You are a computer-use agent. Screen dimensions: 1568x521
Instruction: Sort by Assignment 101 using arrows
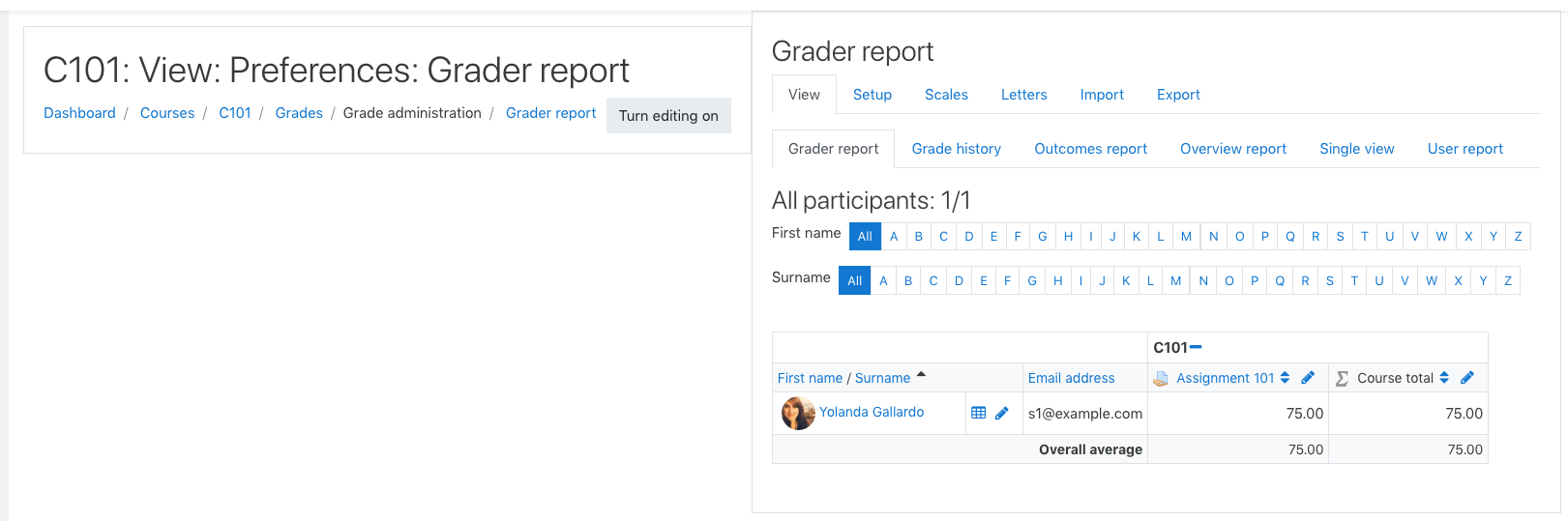[x=1285, y=378]
